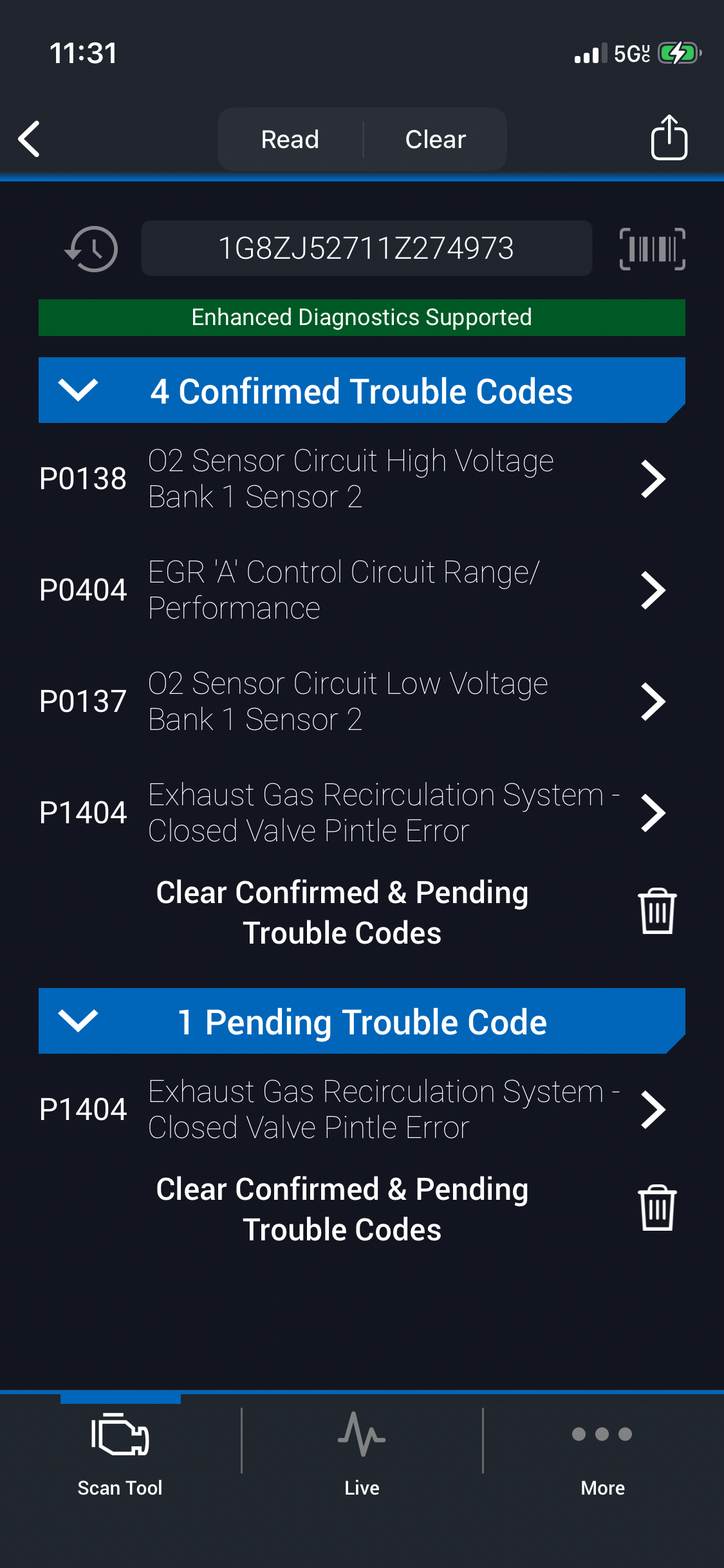Tap the back arrow icon
This screenshot has height=1568, width=724.
click(30, 138)
